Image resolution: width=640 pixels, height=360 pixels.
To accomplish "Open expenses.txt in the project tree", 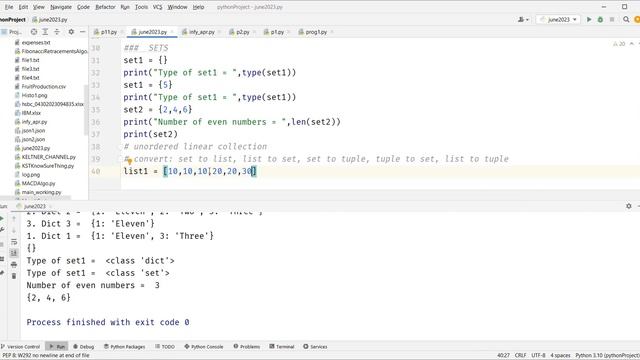I will tap(36, 42).
